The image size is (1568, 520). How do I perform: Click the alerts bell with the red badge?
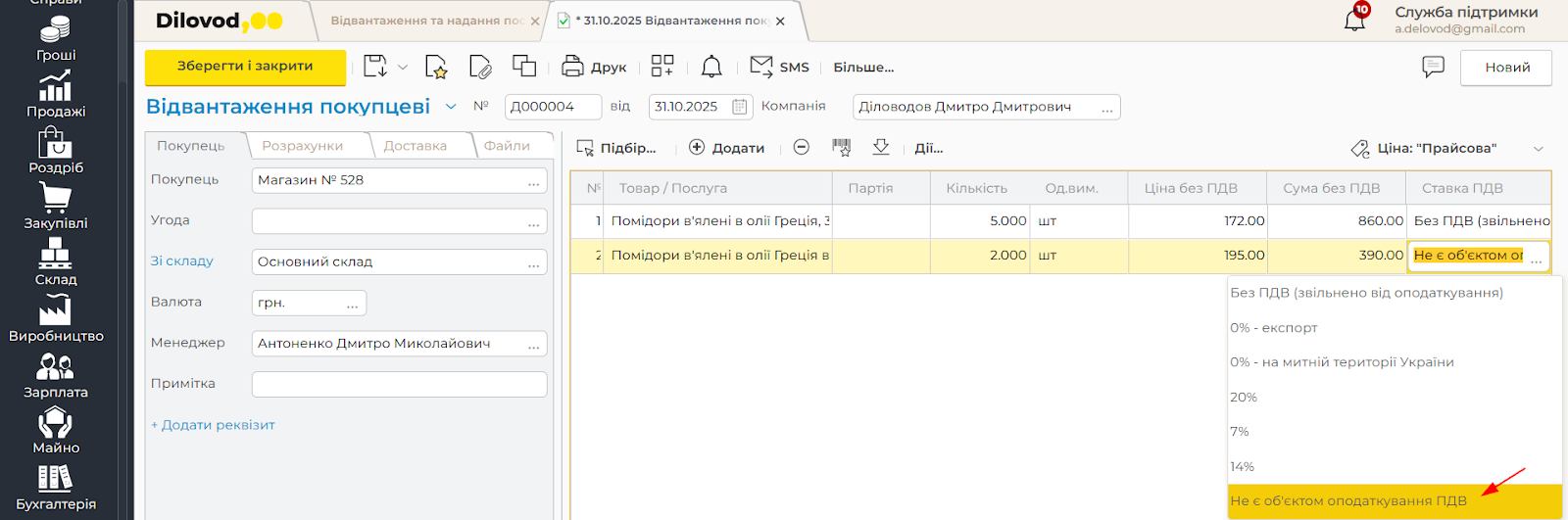pos(1355,19)
